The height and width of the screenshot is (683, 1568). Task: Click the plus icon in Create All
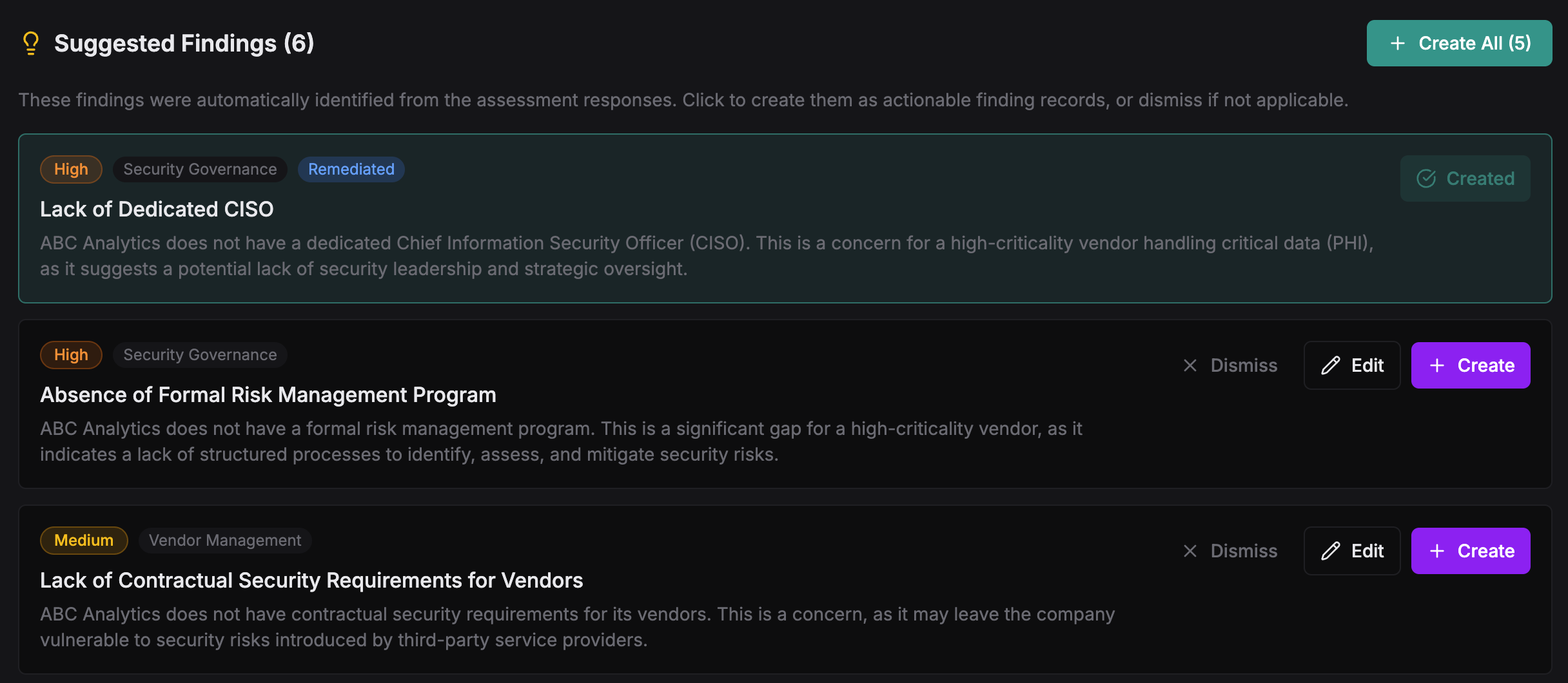point(1398,43)
